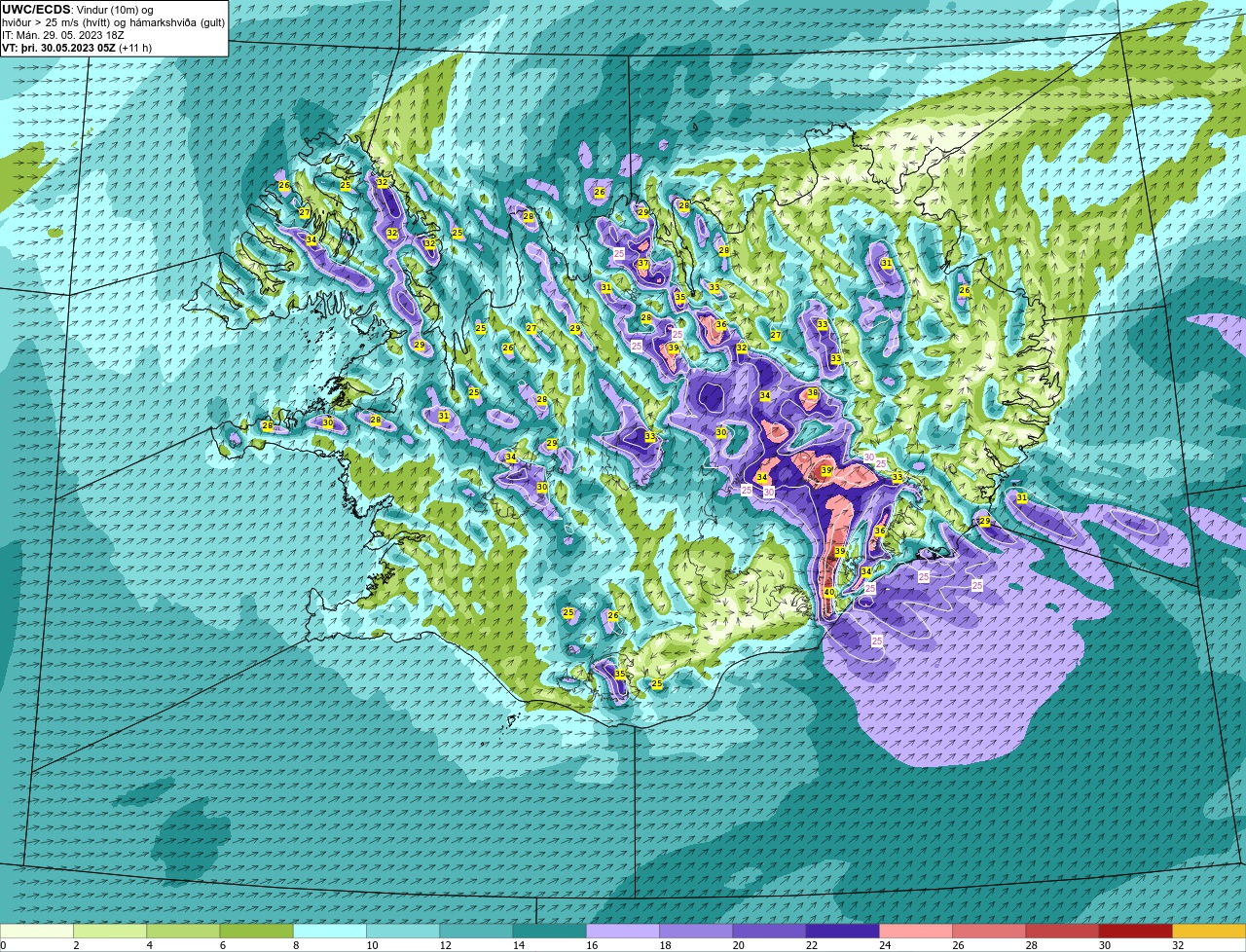
Task: Click the 18–20 m/s purple legend band
Action: 696,931
